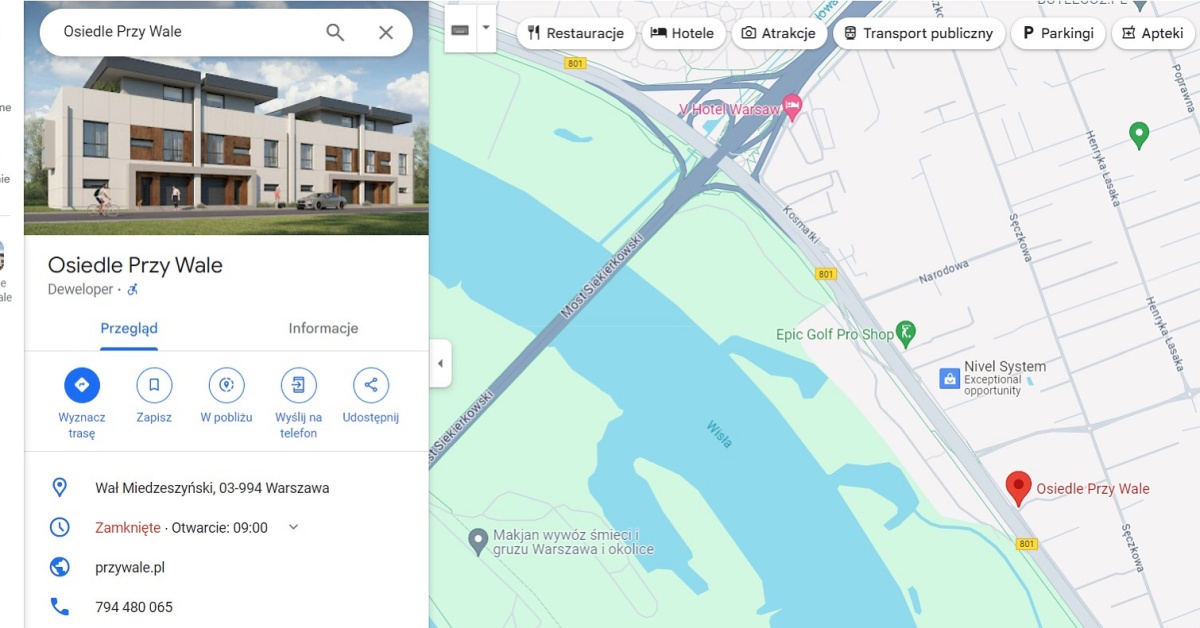
Task: Click the Wyznacz trasę directions icon
Action: coord(82,385)
